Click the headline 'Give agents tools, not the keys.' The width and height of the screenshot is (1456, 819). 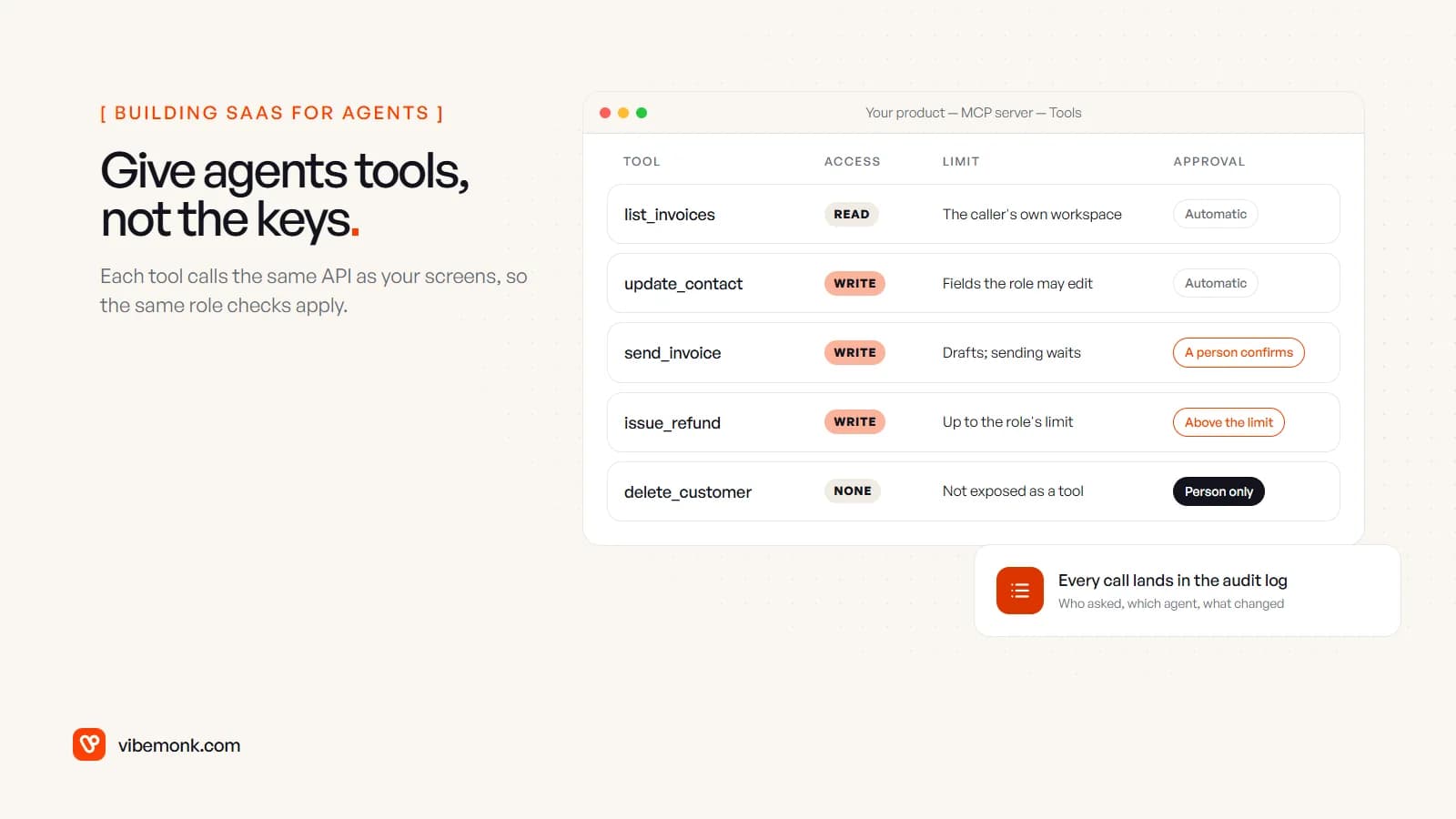pos(285,195)
